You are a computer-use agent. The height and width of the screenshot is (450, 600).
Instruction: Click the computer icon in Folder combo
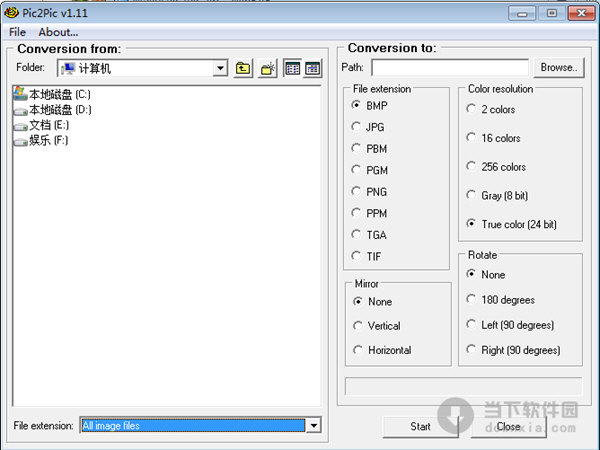pyautogui.click(x=68, y=68)
